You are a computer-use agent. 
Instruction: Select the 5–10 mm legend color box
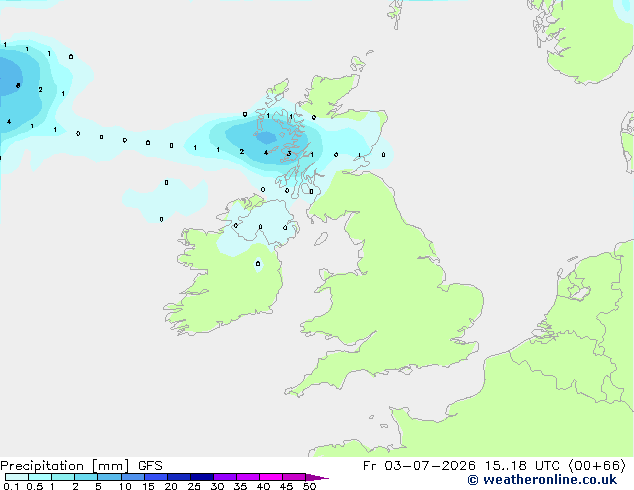pyautogui.click(x=109, y=477)
